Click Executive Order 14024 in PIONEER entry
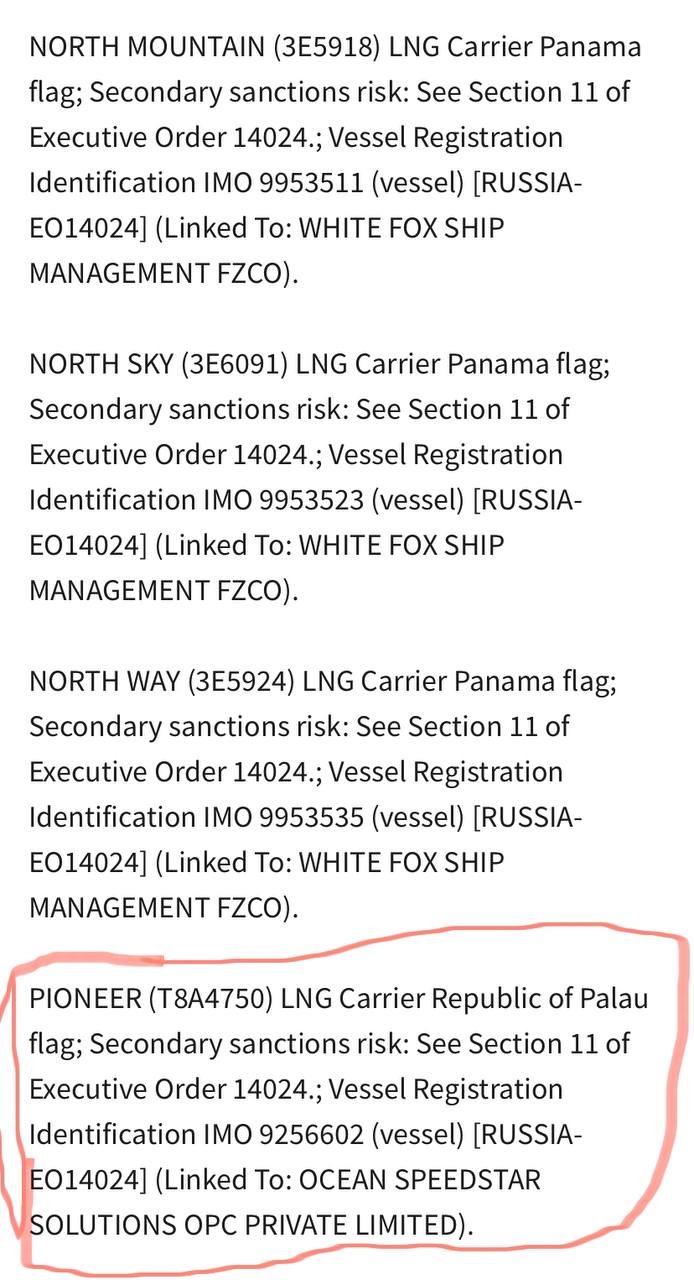This screenshot has width=694, height=1280. pos(167,1089)
